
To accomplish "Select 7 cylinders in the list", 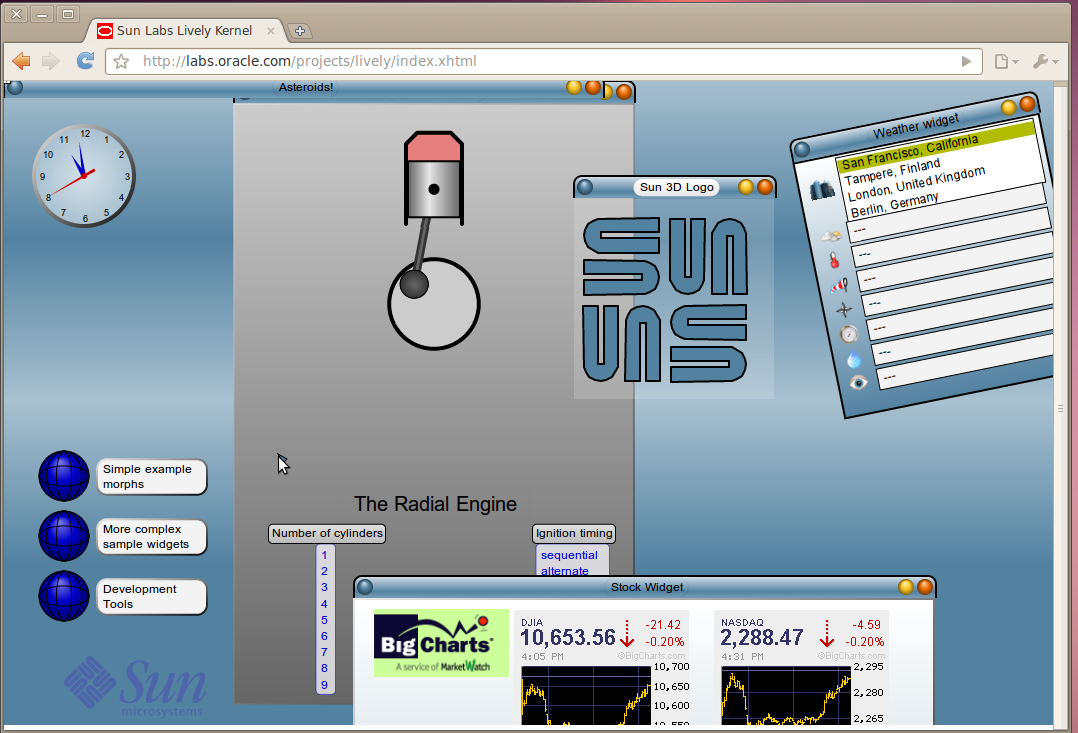I will [x=324, y=652].
